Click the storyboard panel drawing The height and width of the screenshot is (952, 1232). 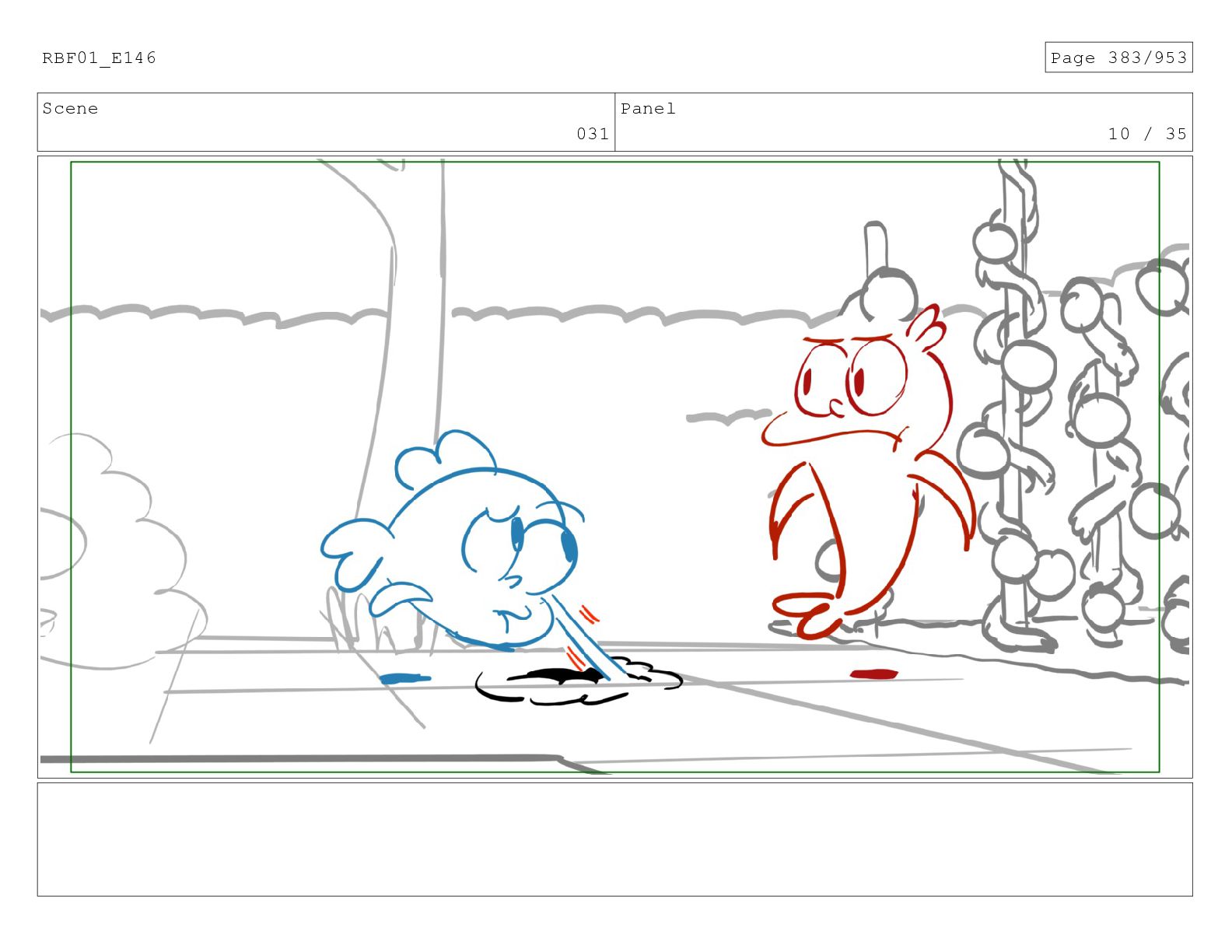pyautogui.click(x=614, y=467)
